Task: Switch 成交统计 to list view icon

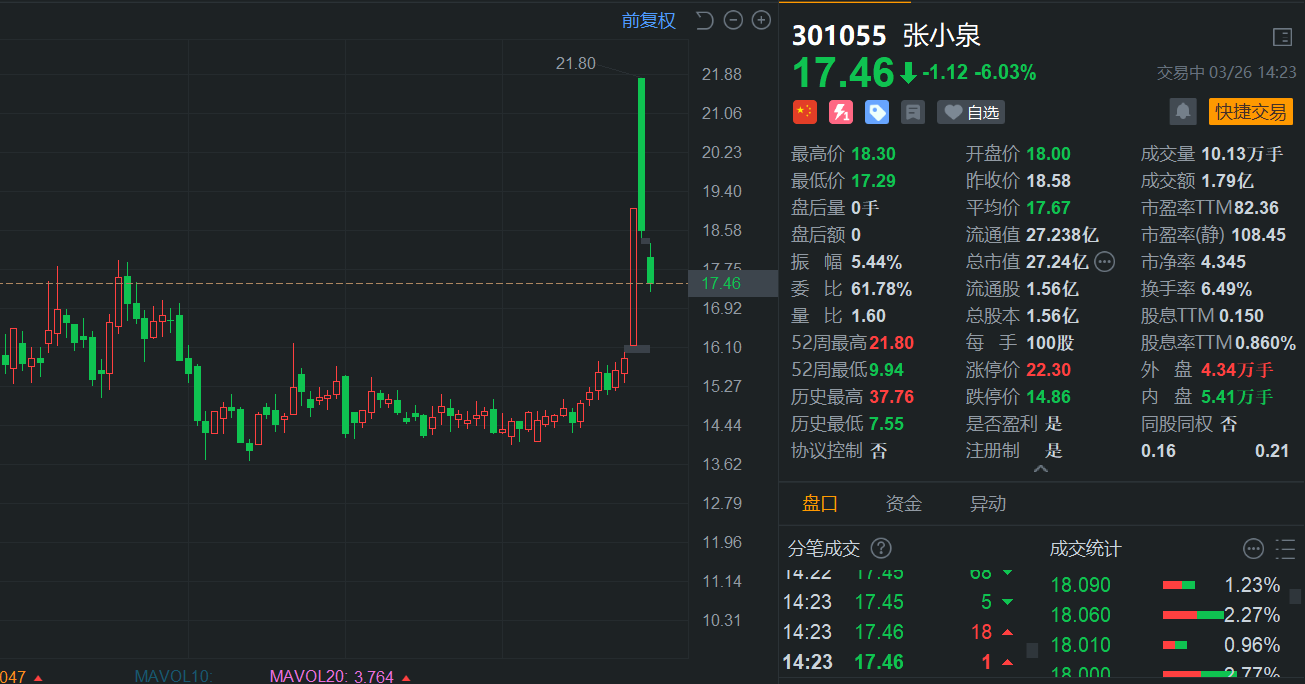Action: [1285, 549]
